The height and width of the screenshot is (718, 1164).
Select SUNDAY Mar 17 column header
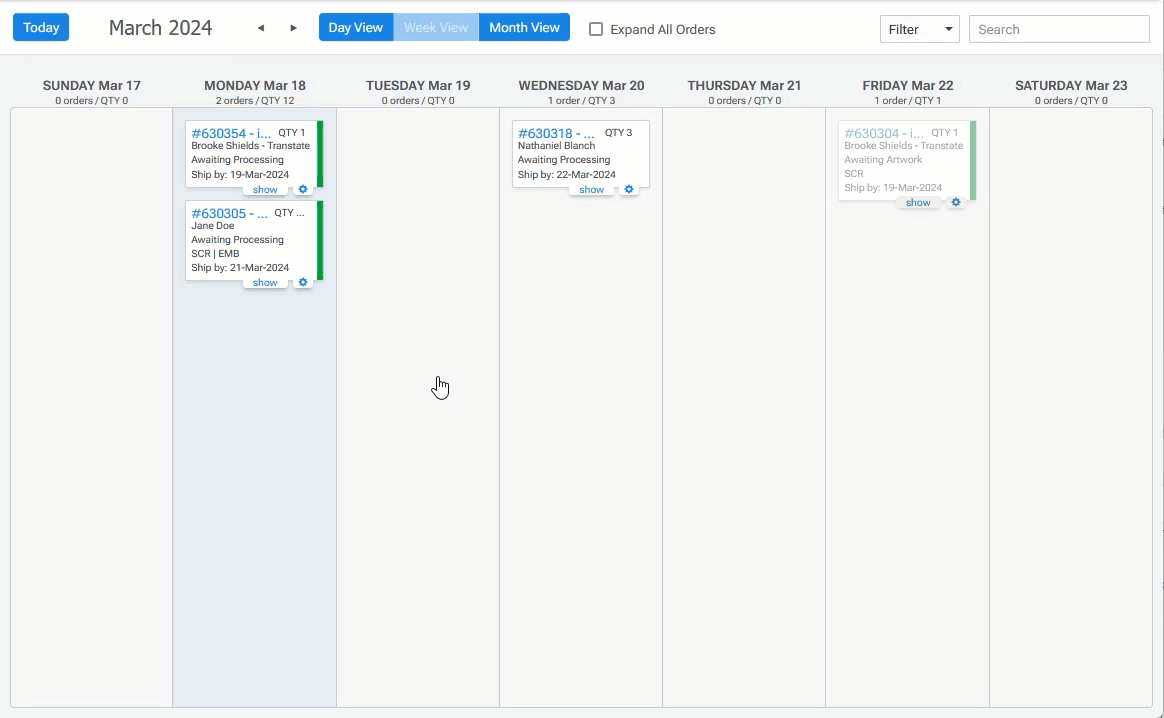click(91, 85)
